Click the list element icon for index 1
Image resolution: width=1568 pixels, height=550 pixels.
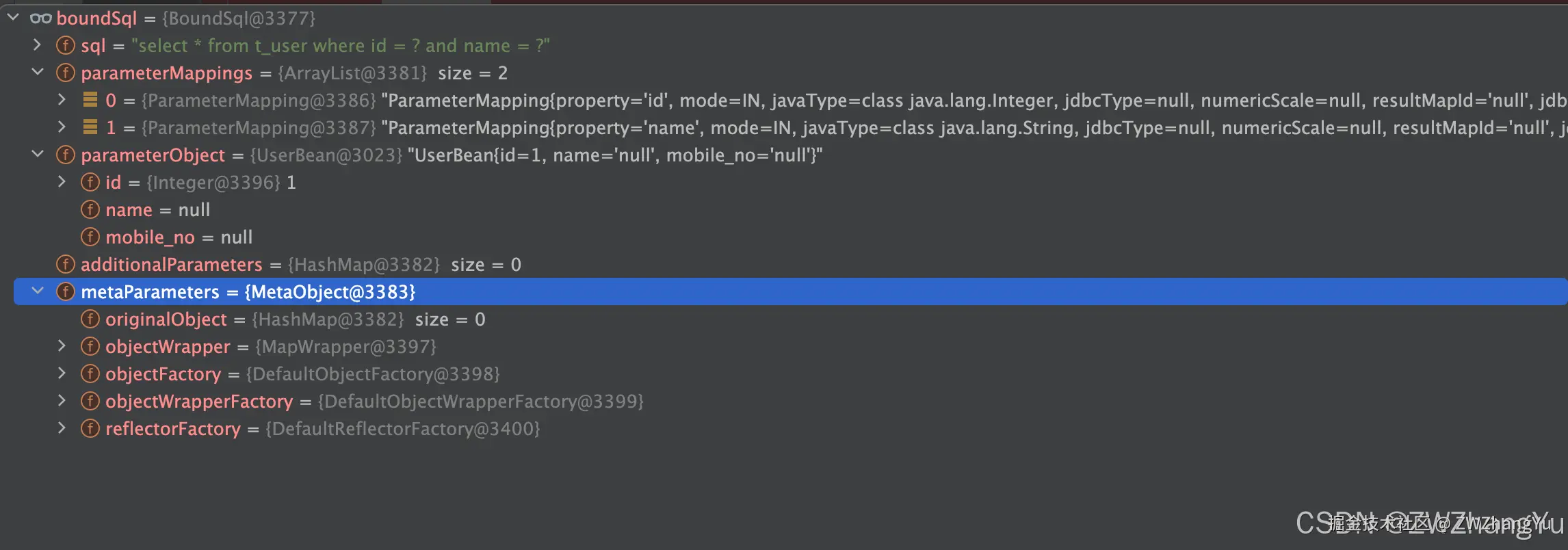[x=90, y=128]
